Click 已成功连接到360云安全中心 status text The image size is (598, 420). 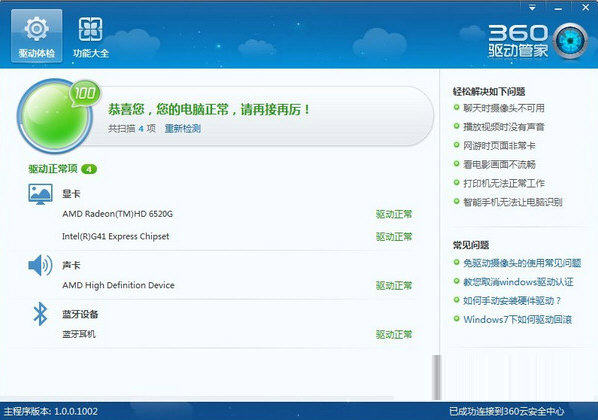tap(506, 412)
